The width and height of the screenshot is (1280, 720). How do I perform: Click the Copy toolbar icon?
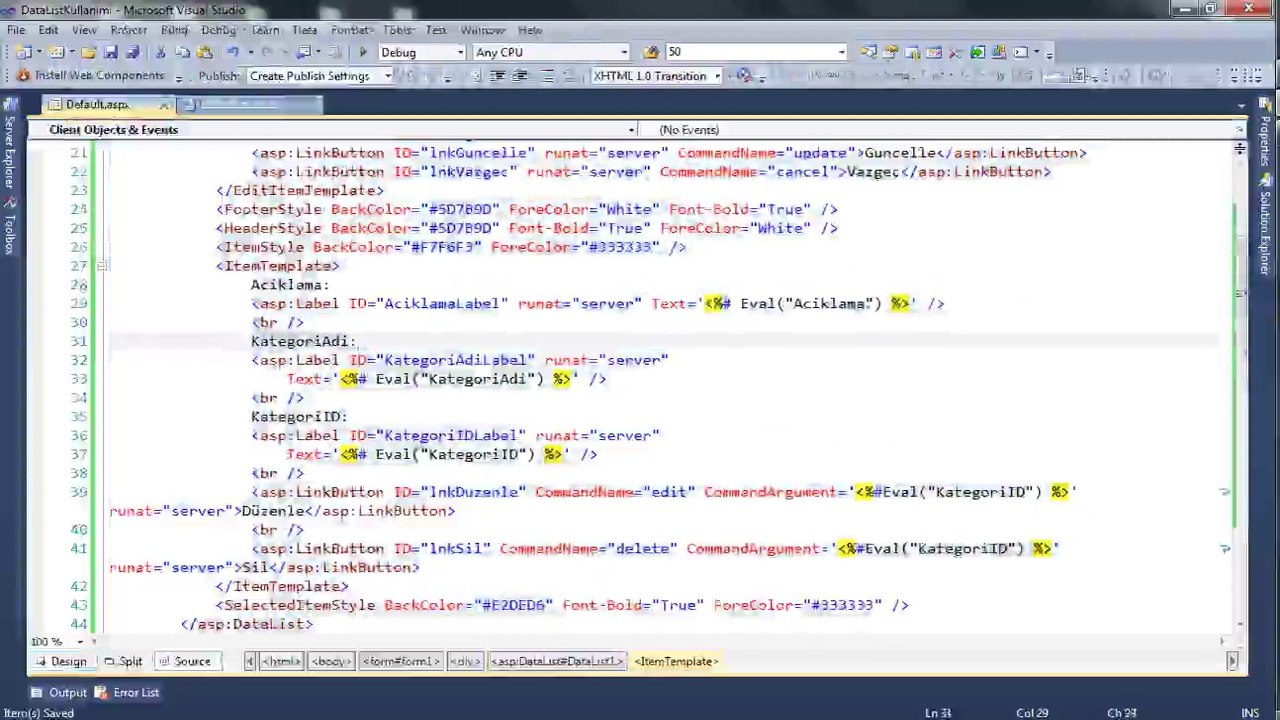183,52
